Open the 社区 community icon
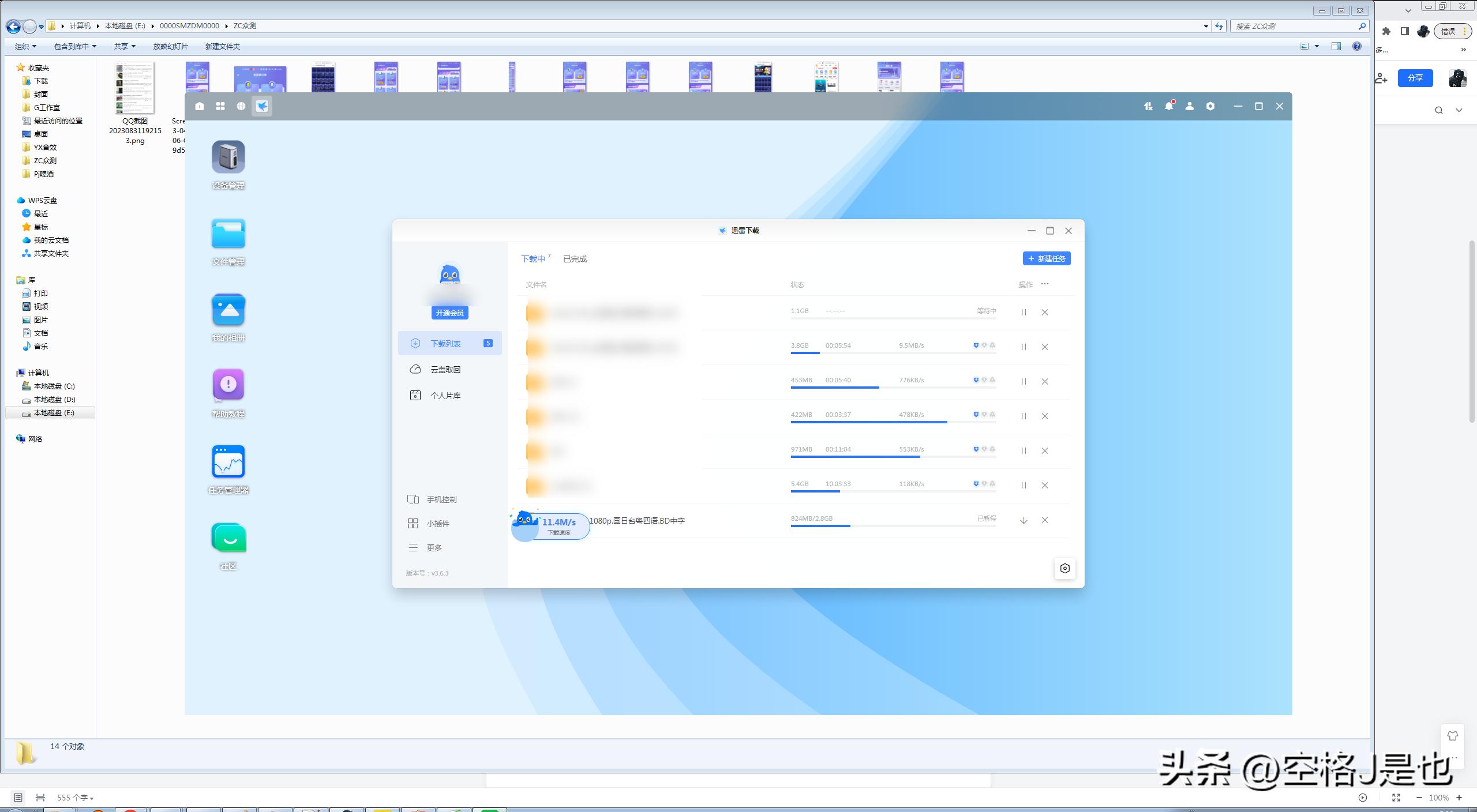Screen dimensions: 1477x812 point(228,538)
